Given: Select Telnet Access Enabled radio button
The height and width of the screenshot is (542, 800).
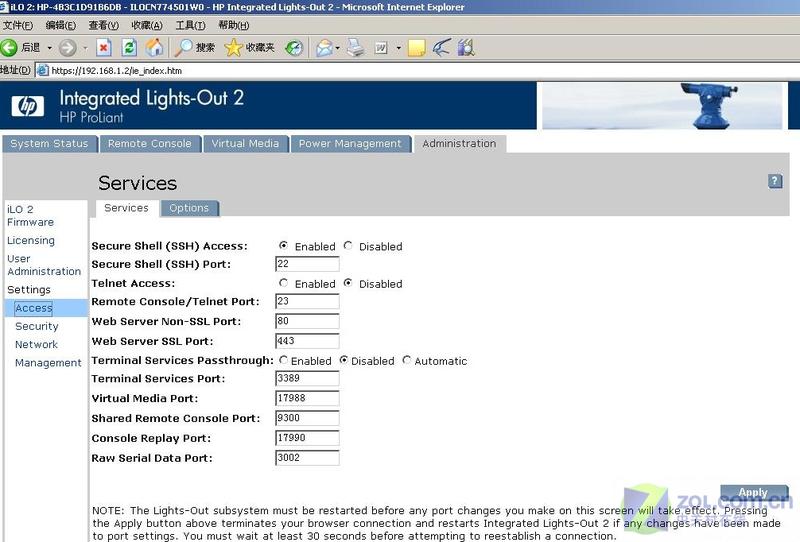Looking at the screenshot, I should (283, 283).
